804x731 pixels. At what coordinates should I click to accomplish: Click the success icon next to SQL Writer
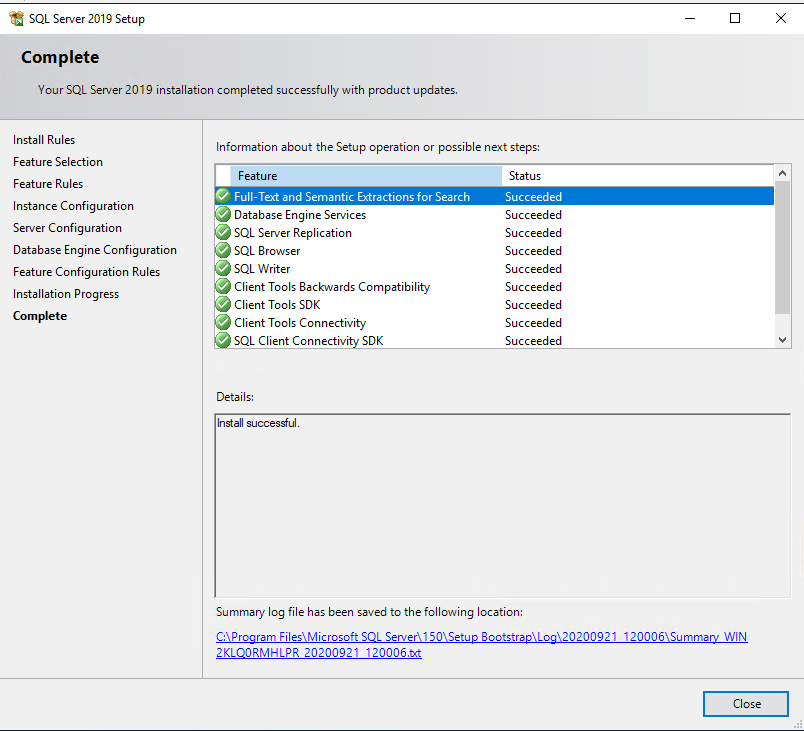point(223,269)
